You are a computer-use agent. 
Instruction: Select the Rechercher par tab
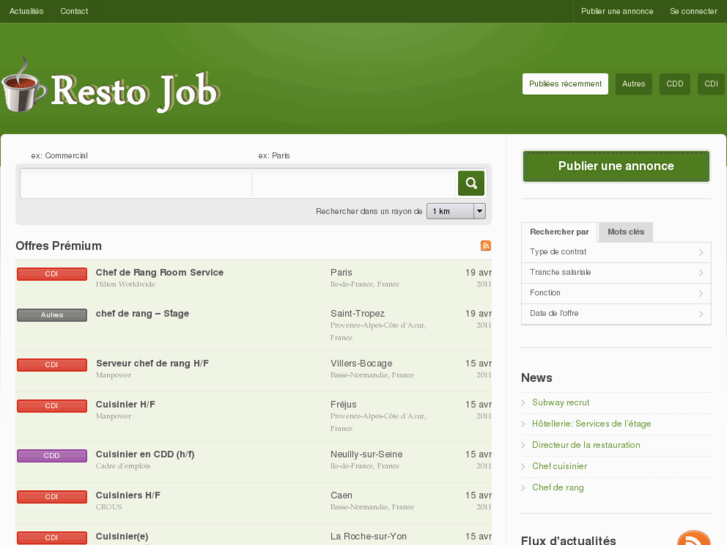pyautogui.click(x=559, y=232)
